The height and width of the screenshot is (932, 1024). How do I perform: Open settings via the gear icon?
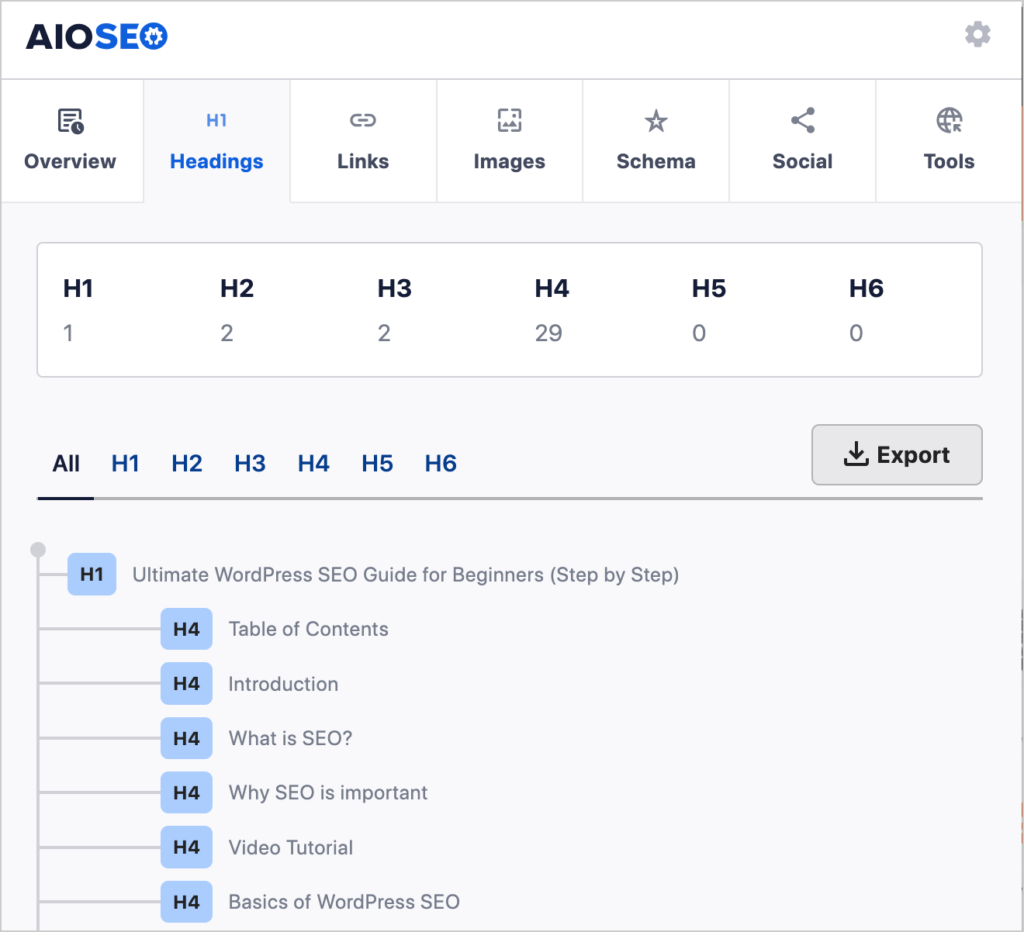tap(978, 34)
